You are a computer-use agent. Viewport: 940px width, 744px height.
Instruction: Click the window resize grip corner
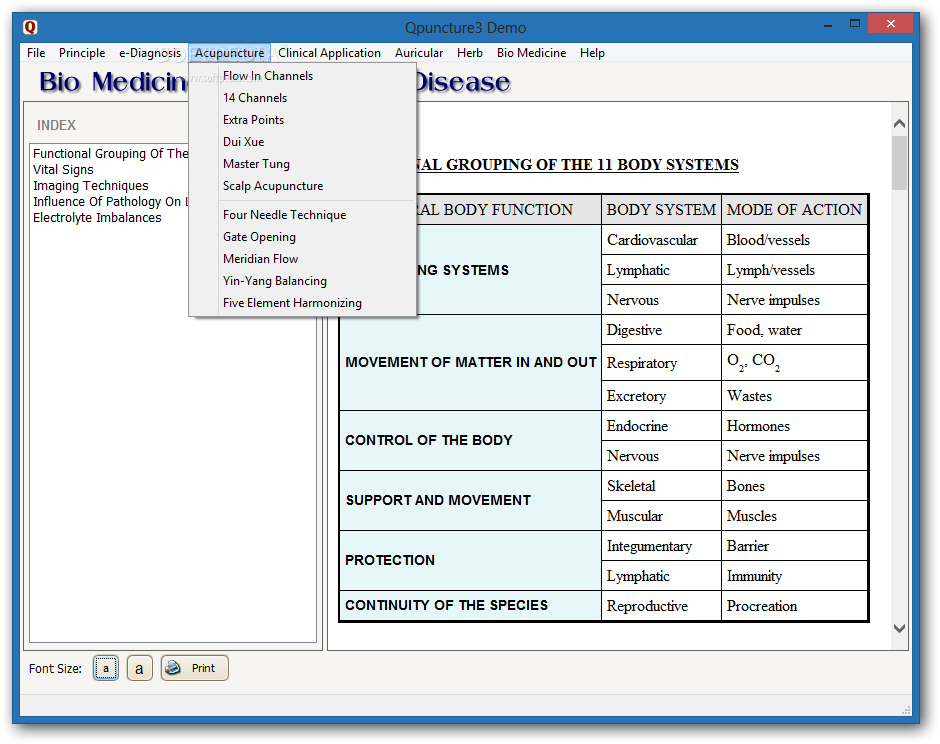(x=906, y=710)
